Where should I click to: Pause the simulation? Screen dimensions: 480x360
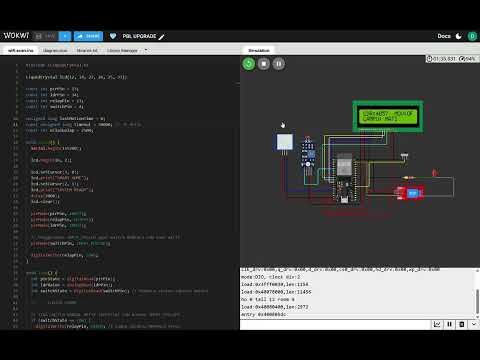(x=279, y=64)
